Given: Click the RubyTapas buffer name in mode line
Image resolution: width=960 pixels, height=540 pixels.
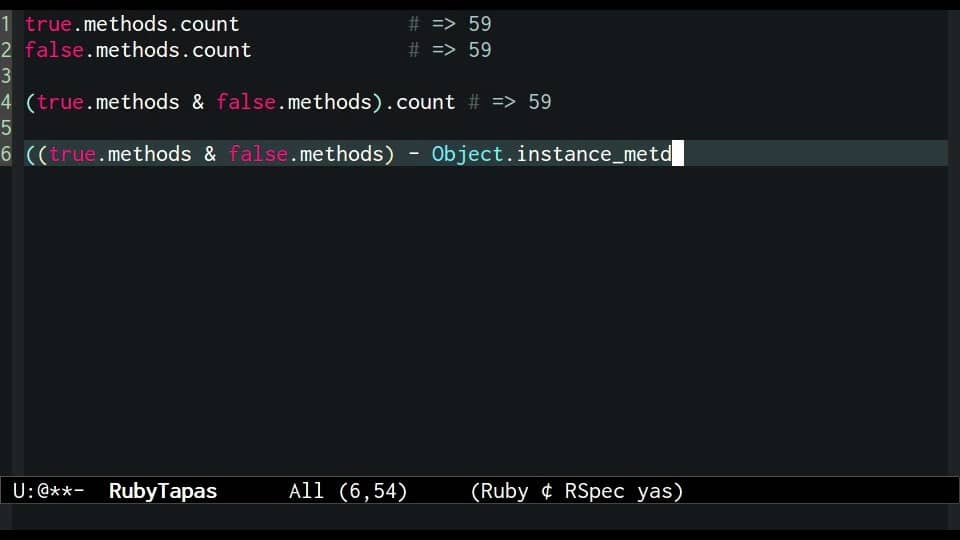Looking at the screenshot, I should click(163, 491).
